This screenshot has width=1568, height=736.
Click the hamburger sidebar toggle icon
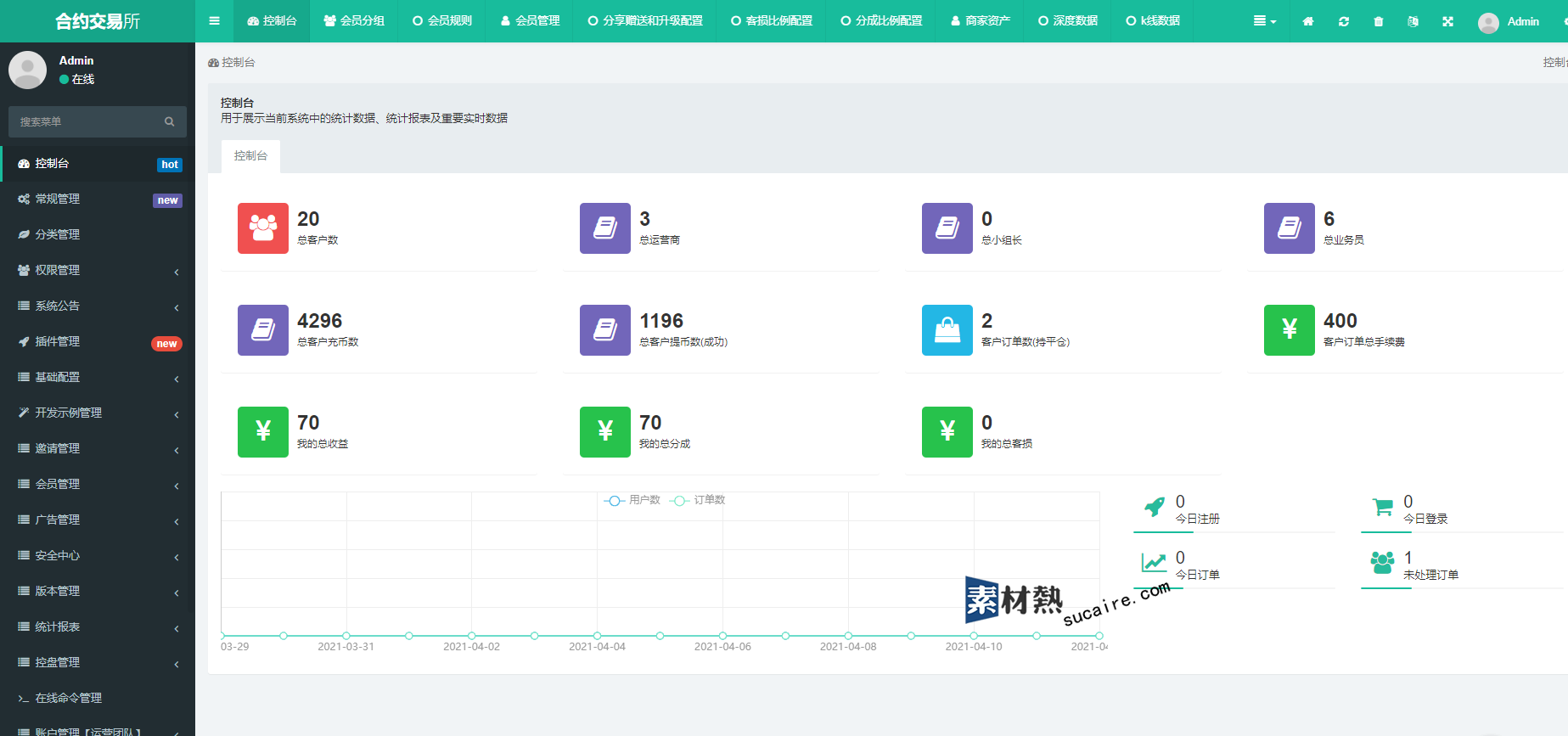(214, 21)
